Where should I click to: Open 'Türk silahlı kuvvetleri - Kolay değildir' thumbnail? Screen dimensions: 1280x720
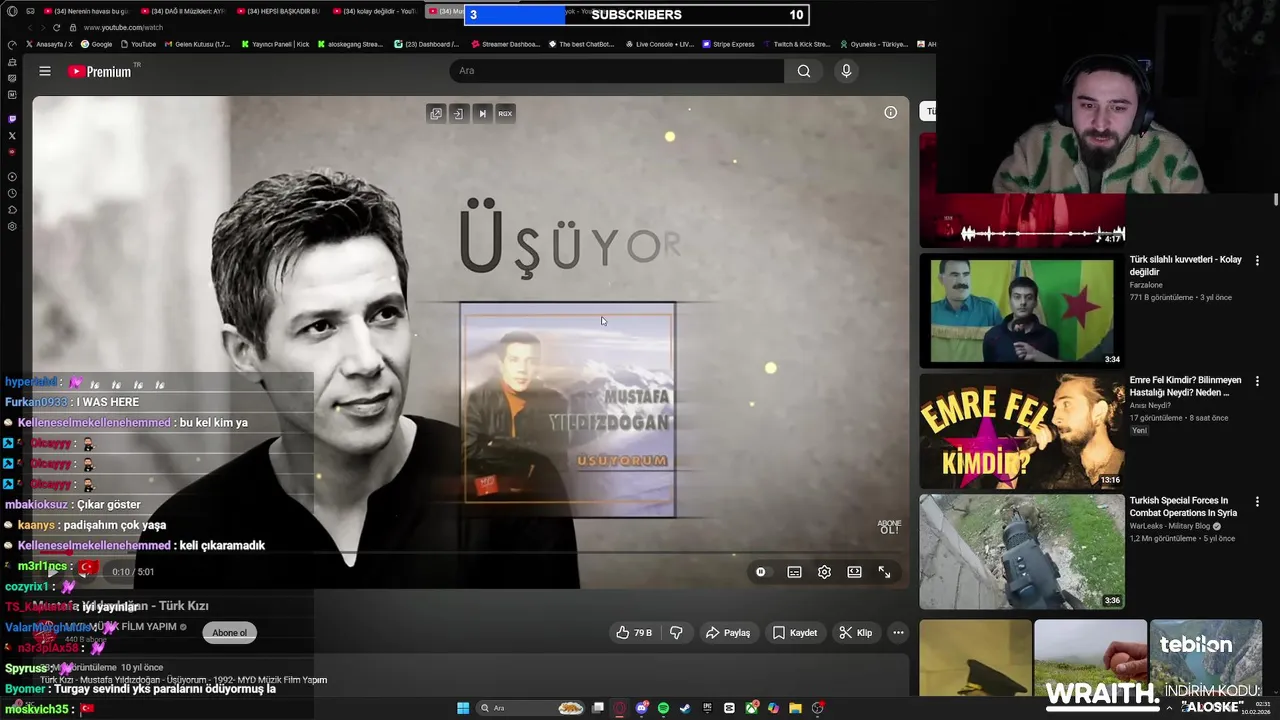(1022, 310)
